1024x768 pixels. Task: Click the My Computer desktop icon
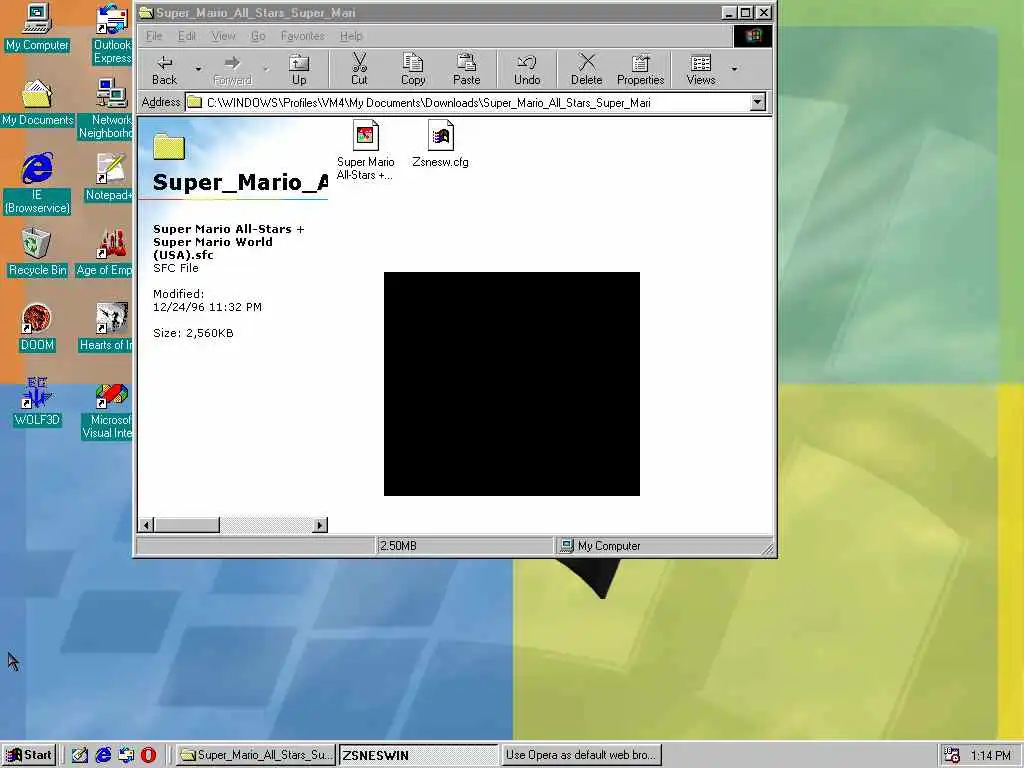pyautogui.click(x=37, y=27)
